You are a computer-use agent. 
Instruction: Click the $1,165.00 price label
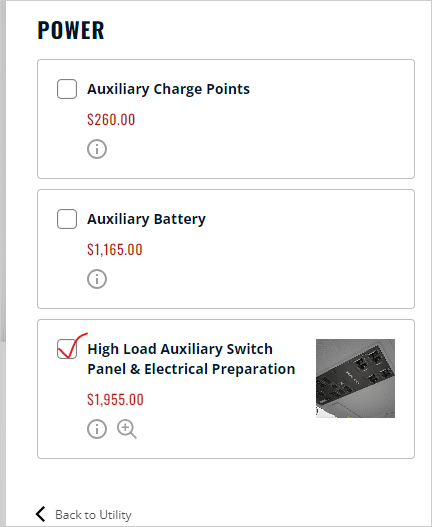pos(115,250)
